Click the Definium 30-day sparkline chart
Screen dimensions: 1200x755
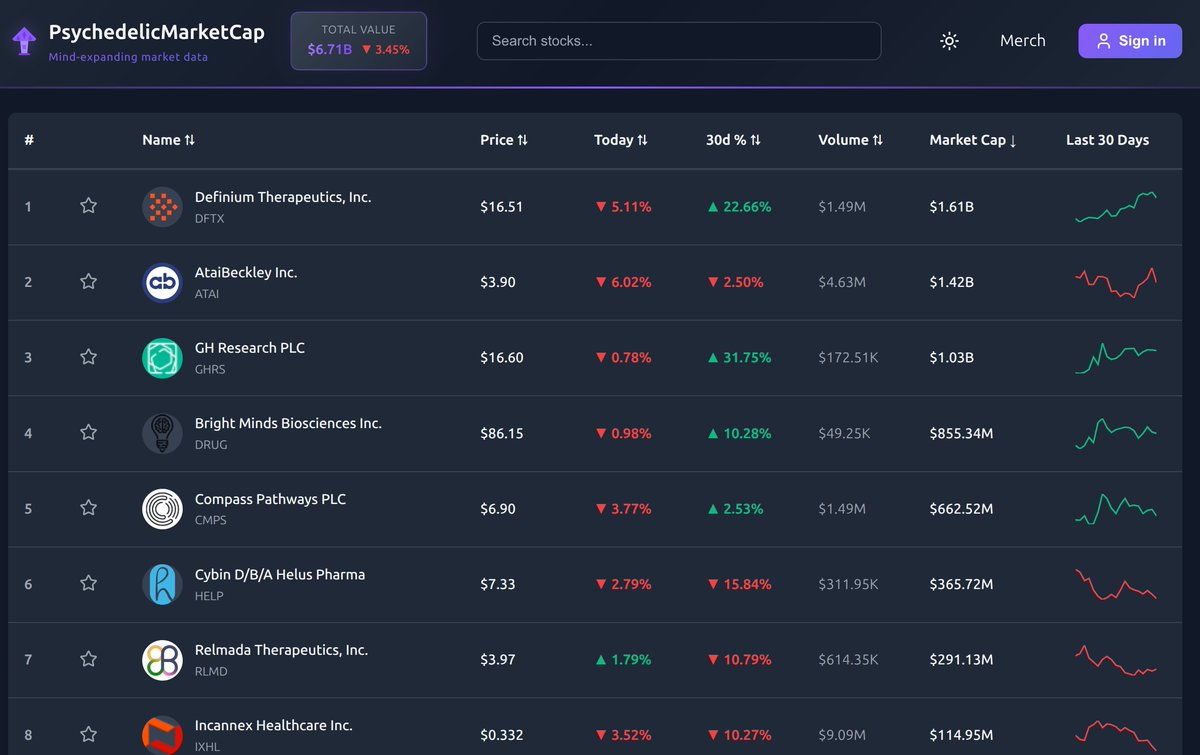click(1116, 206)
